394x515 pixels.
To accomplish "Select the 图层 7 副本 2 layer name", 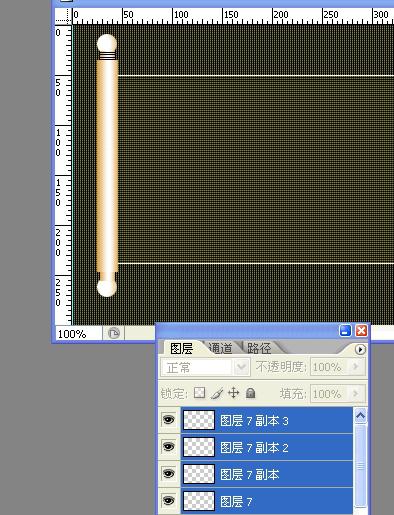I will [254, 447].
